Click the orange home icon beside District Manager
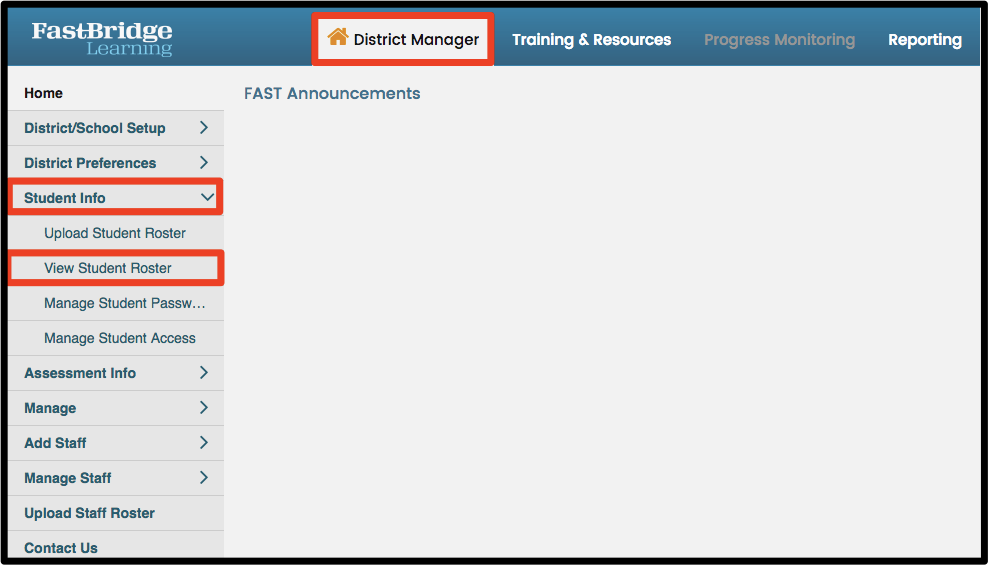Image resolution: width=988 pixels, height=565 pixels. pyautogui.click(x=338, y=37)
